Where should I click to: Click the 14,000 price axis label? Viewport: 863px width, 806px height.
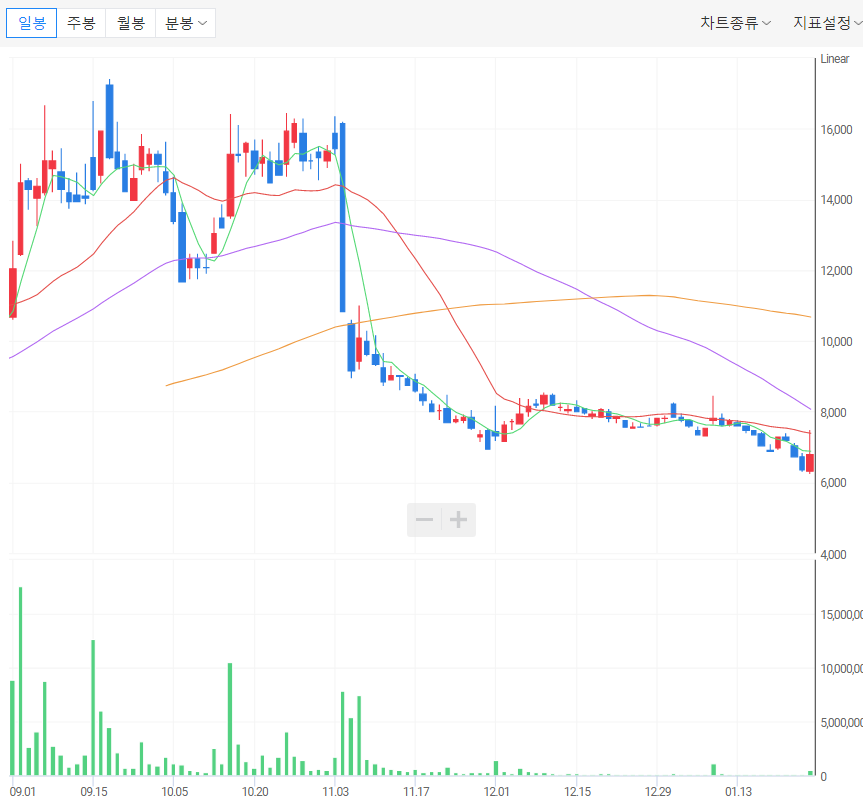[x=836, y=200]
